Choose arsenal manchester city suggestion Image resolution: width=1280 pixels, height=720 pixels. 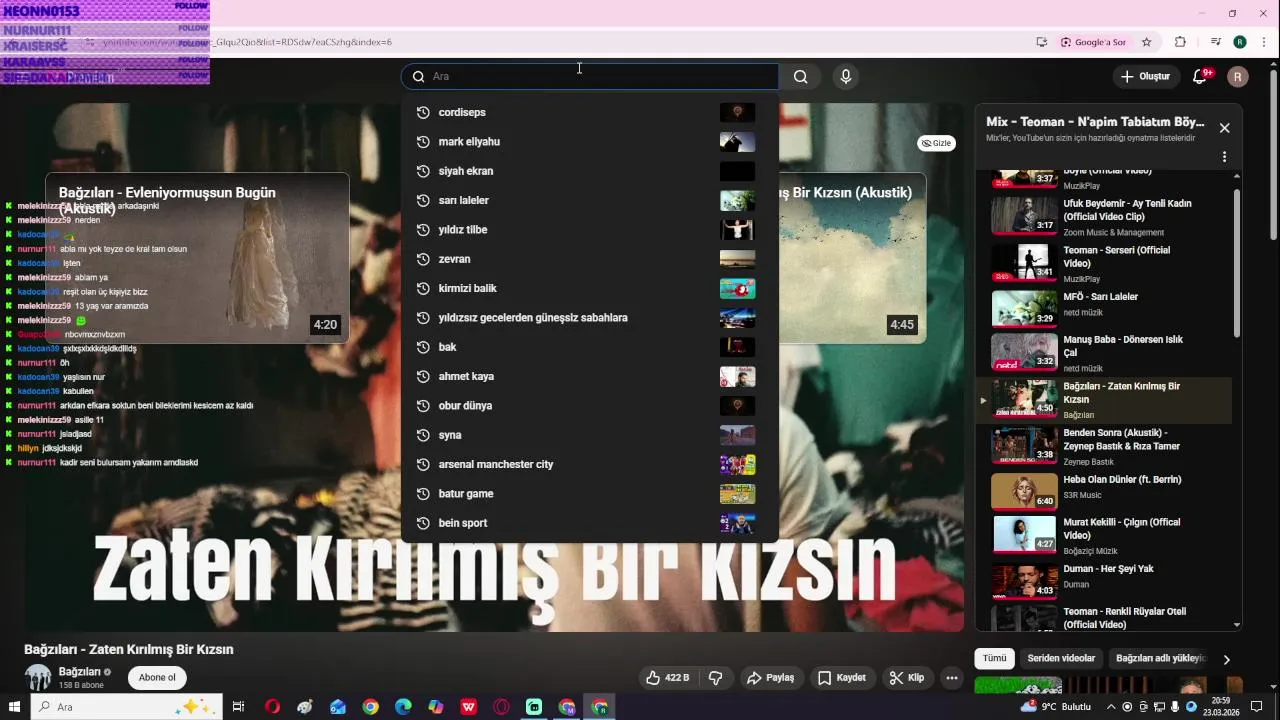(589, 464)
